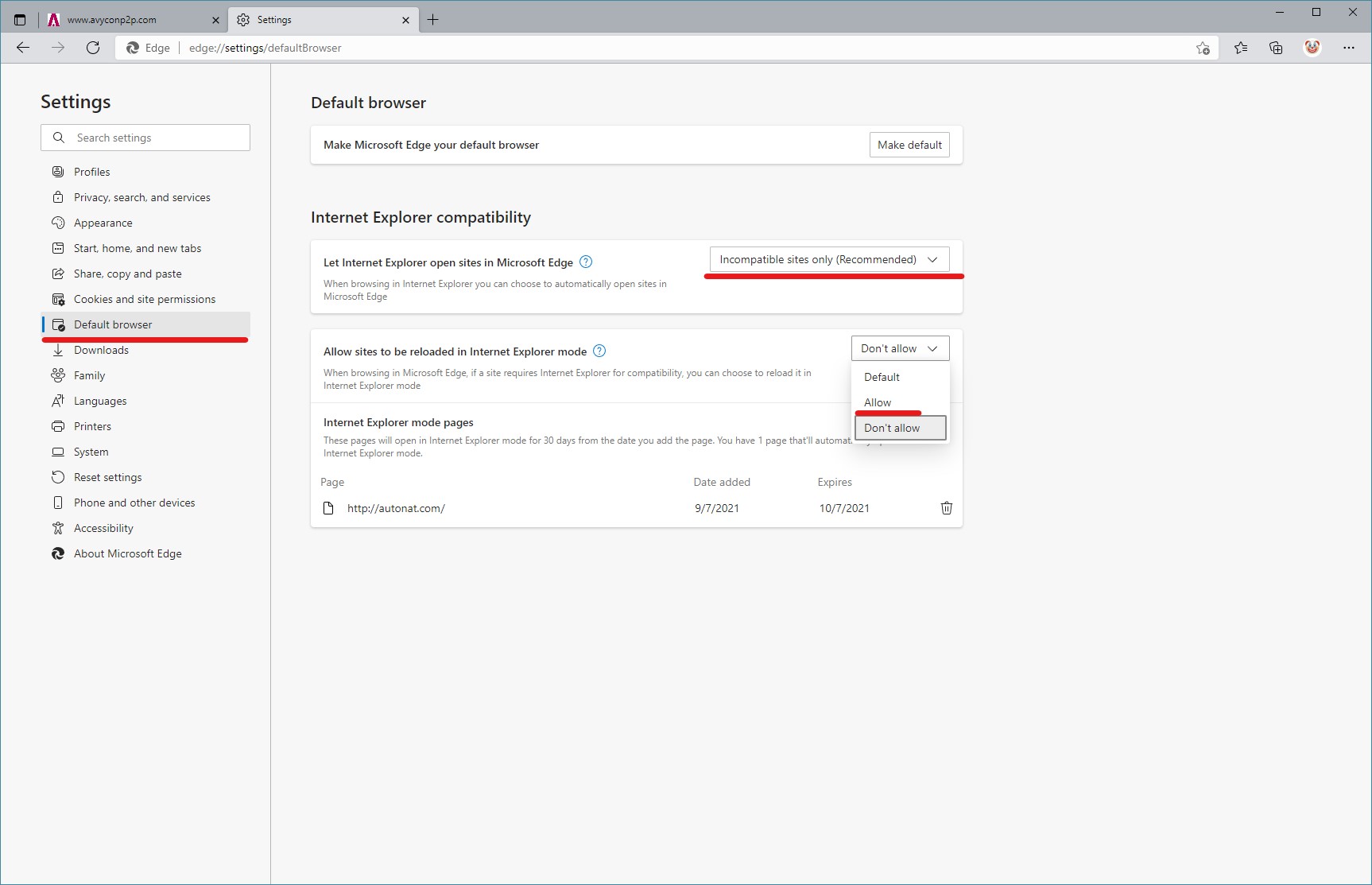Open Downloads settings section

pyautogui.click(x=145, y=350)
